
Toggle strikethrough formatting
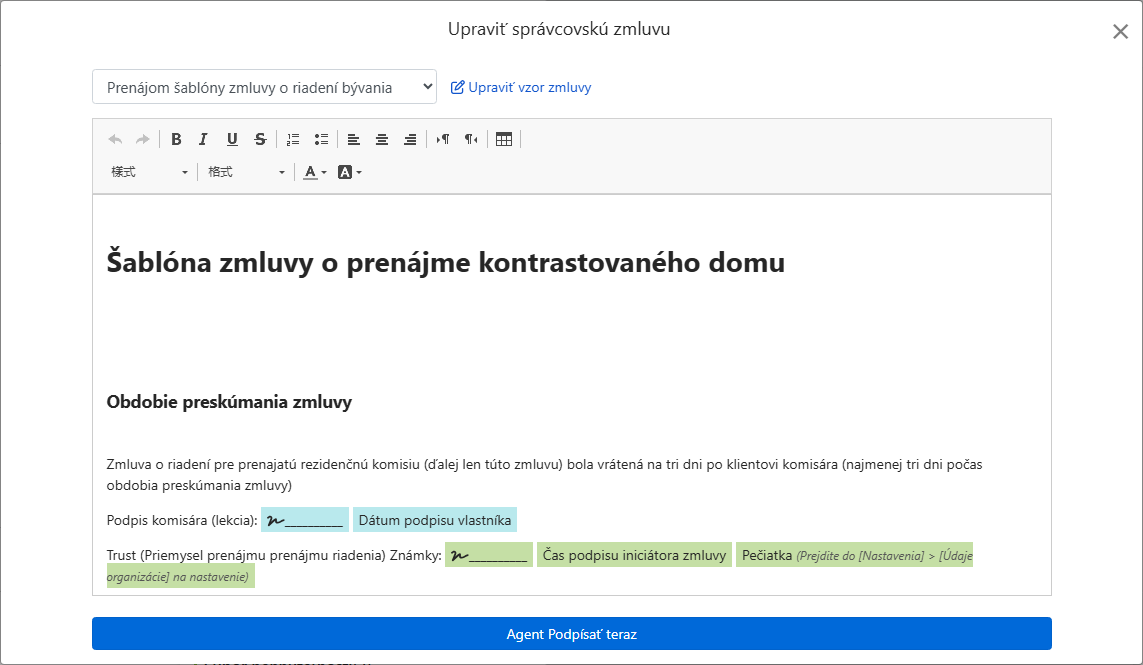click(260, 139)
